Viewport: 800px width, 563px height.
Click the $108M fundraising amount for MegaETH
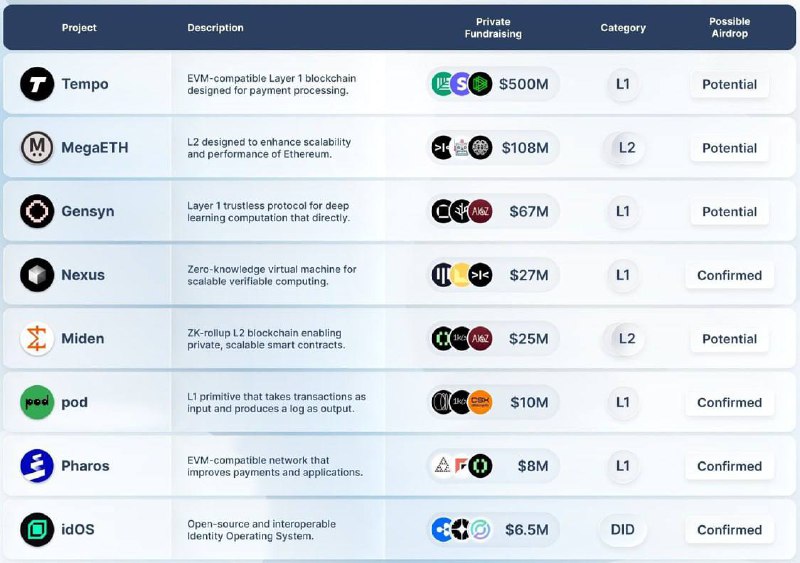point(525,148)
